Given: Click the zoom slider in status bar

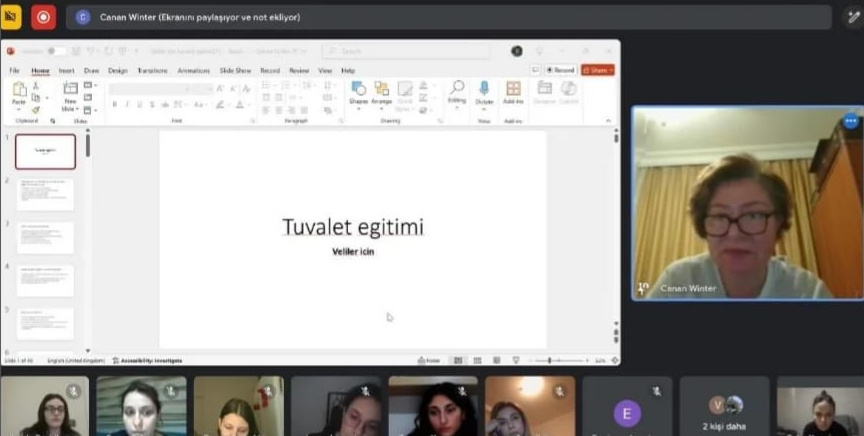Looking at the screenshot, I should (x=550, y=360).
